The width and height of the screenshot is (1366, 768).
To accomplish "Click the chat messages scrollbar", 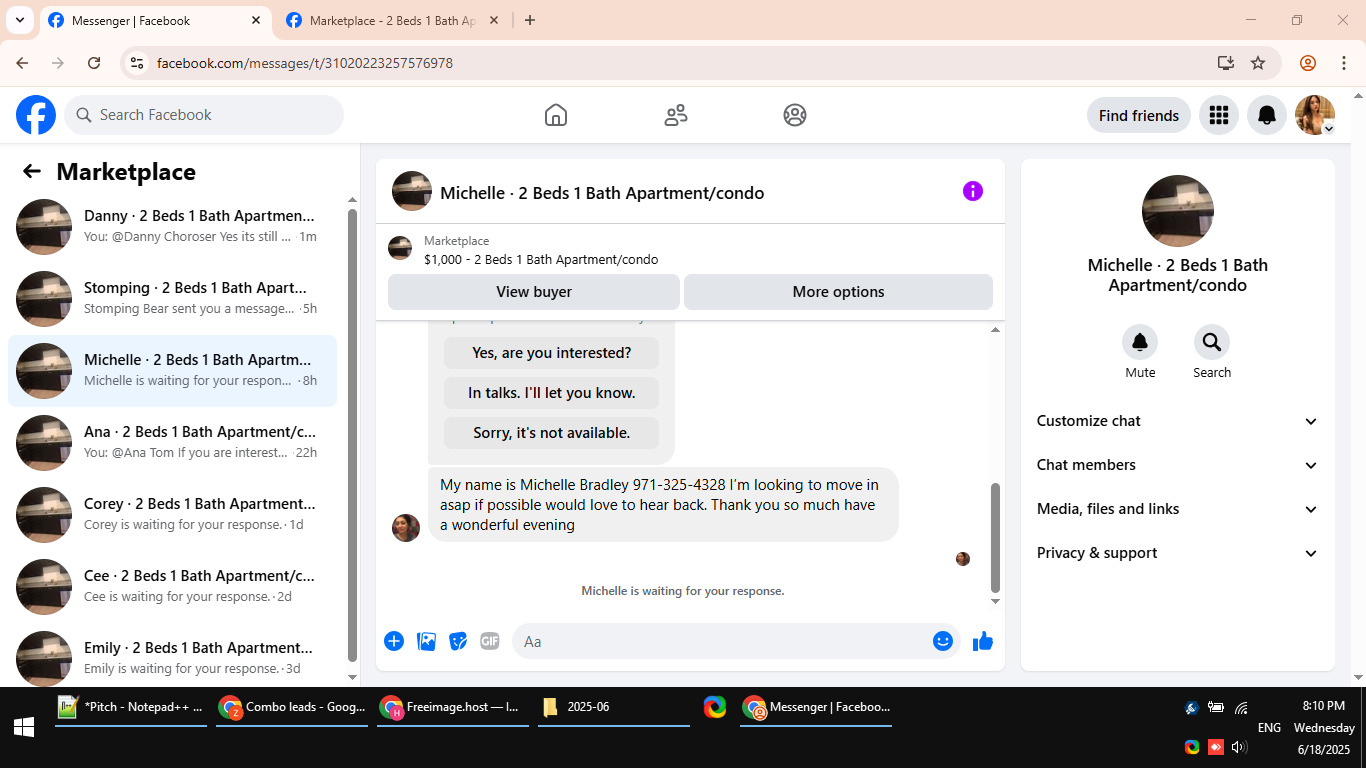I will [995, 538].
